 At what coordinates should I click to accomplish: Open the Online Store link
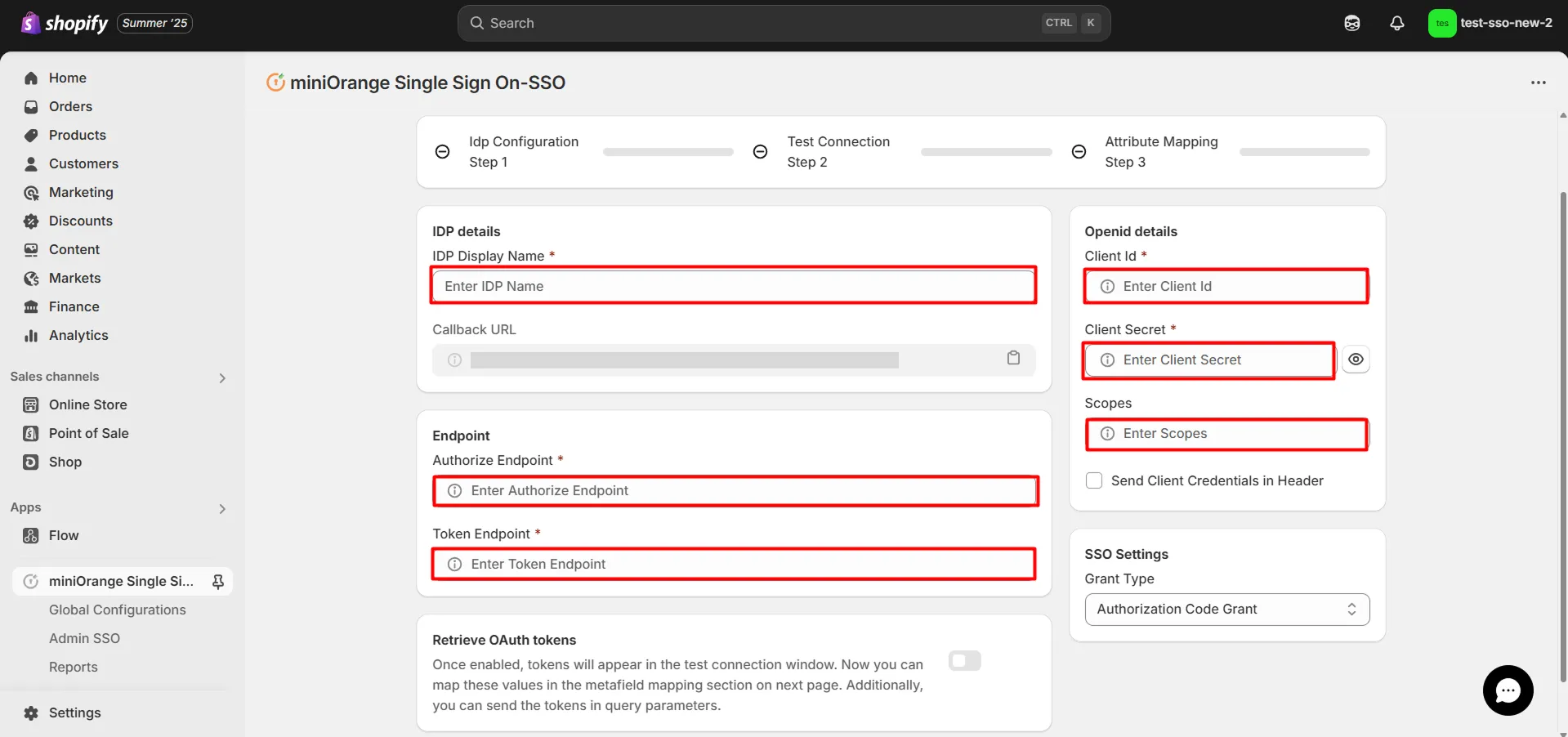pyautogui.click(x=88, y=405)
